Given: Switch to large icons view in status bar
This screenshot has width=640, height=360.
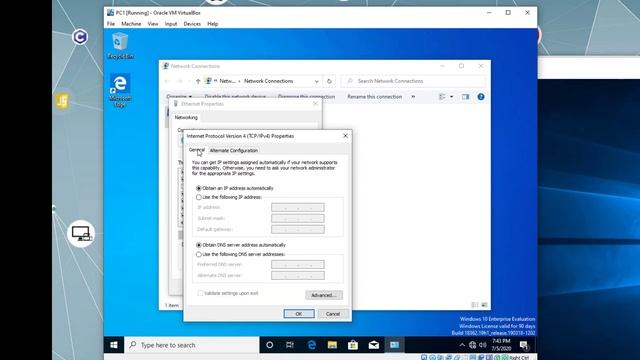Looking at the screenshot, I should point(484,305).
